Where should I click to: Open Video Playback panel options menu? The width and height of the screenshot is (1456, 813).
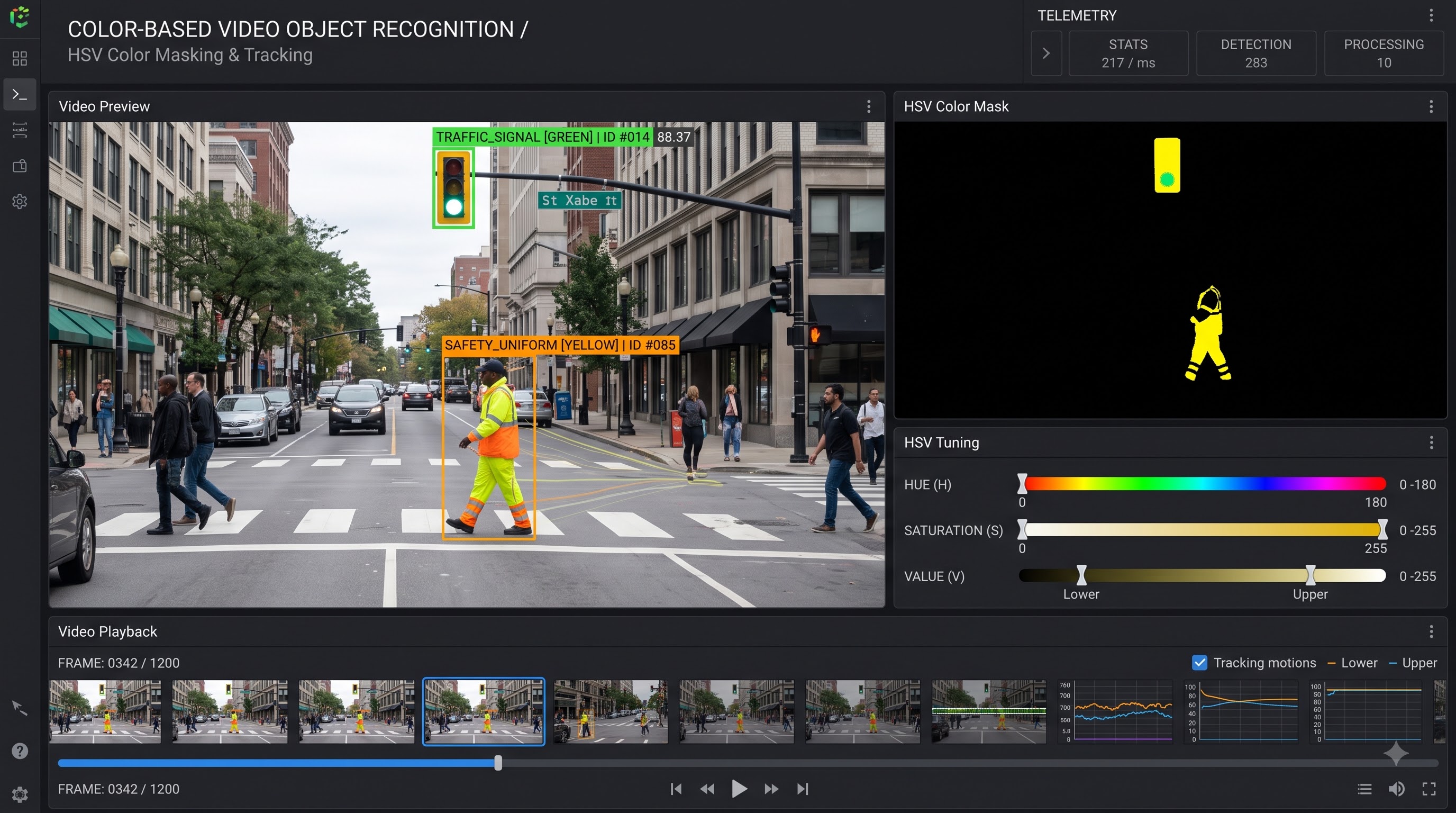(x=1431, y=631)
